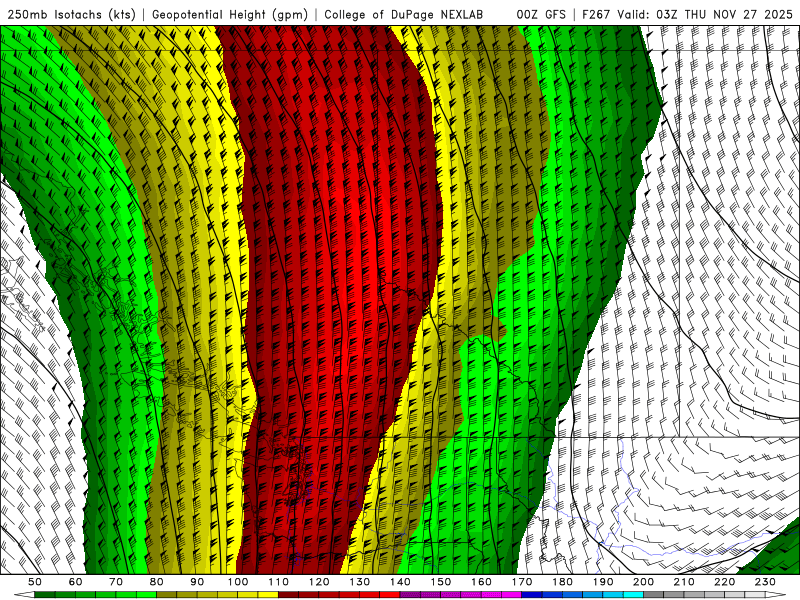This screenshot has width=800, height=600.
Task: Click the '160' legend value
Action: (x=481, y=582)
